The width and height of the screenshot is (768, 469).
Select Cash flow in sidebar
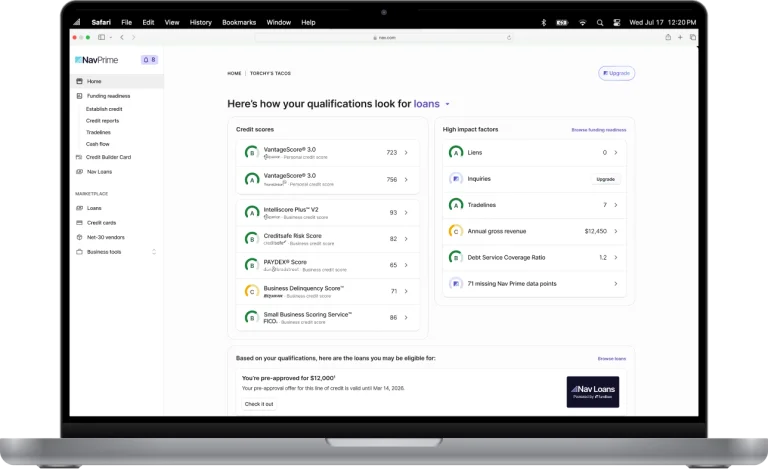[x=97, y=144]
